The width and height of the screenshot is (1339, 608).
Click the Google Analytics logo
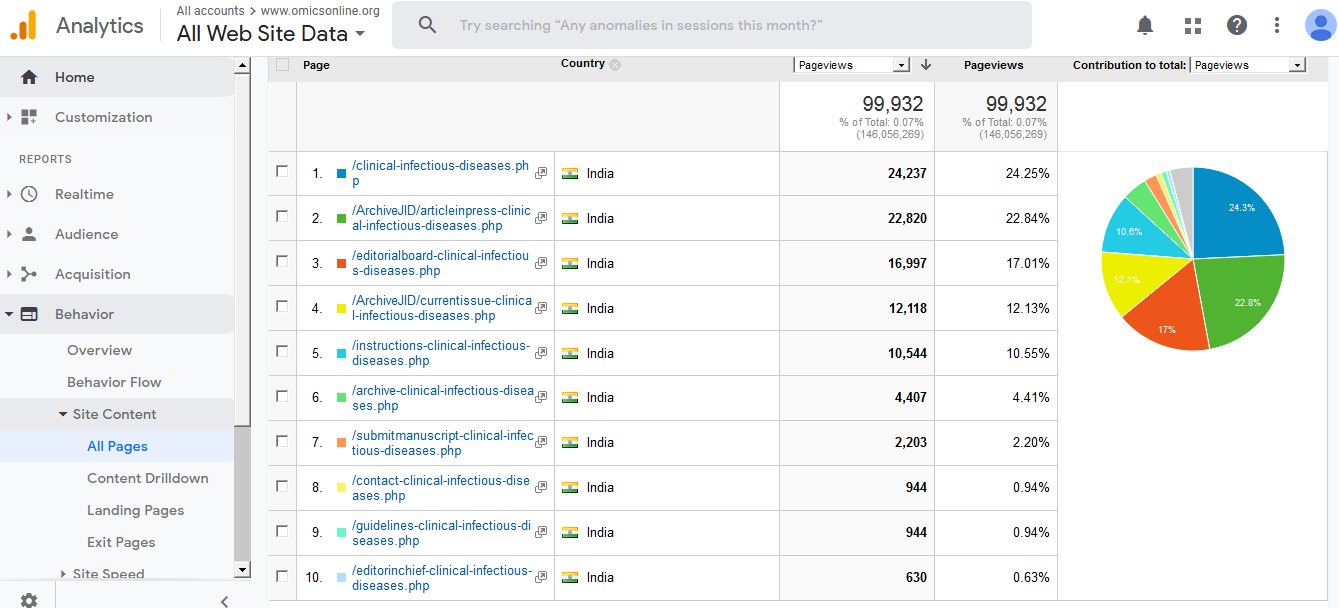23,25
